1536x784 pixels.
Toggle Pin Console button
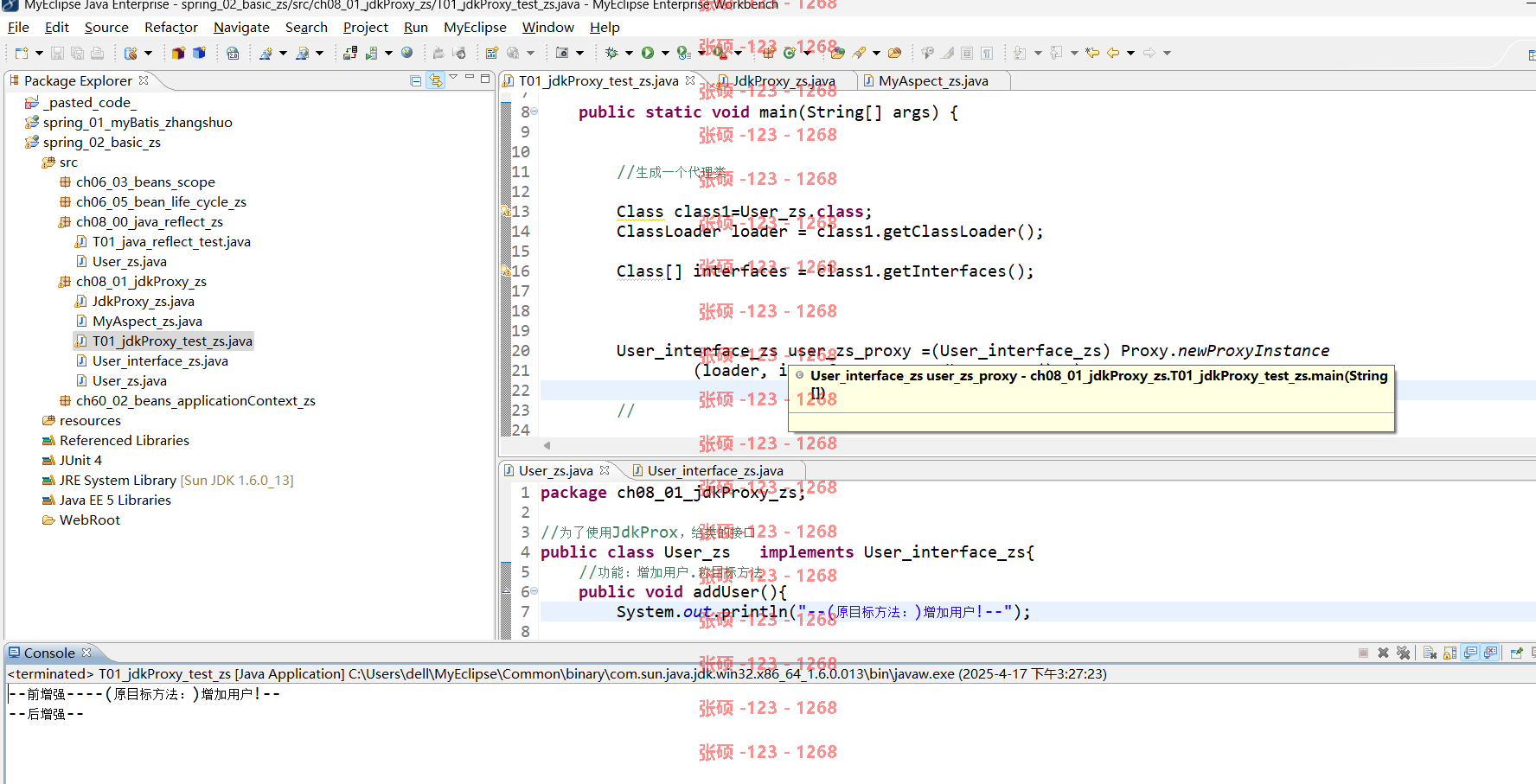tap(1516, 653)
